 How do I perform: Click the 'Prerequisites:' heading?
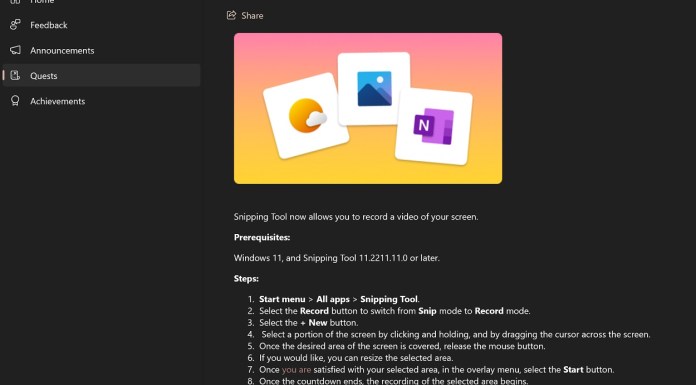262,237
